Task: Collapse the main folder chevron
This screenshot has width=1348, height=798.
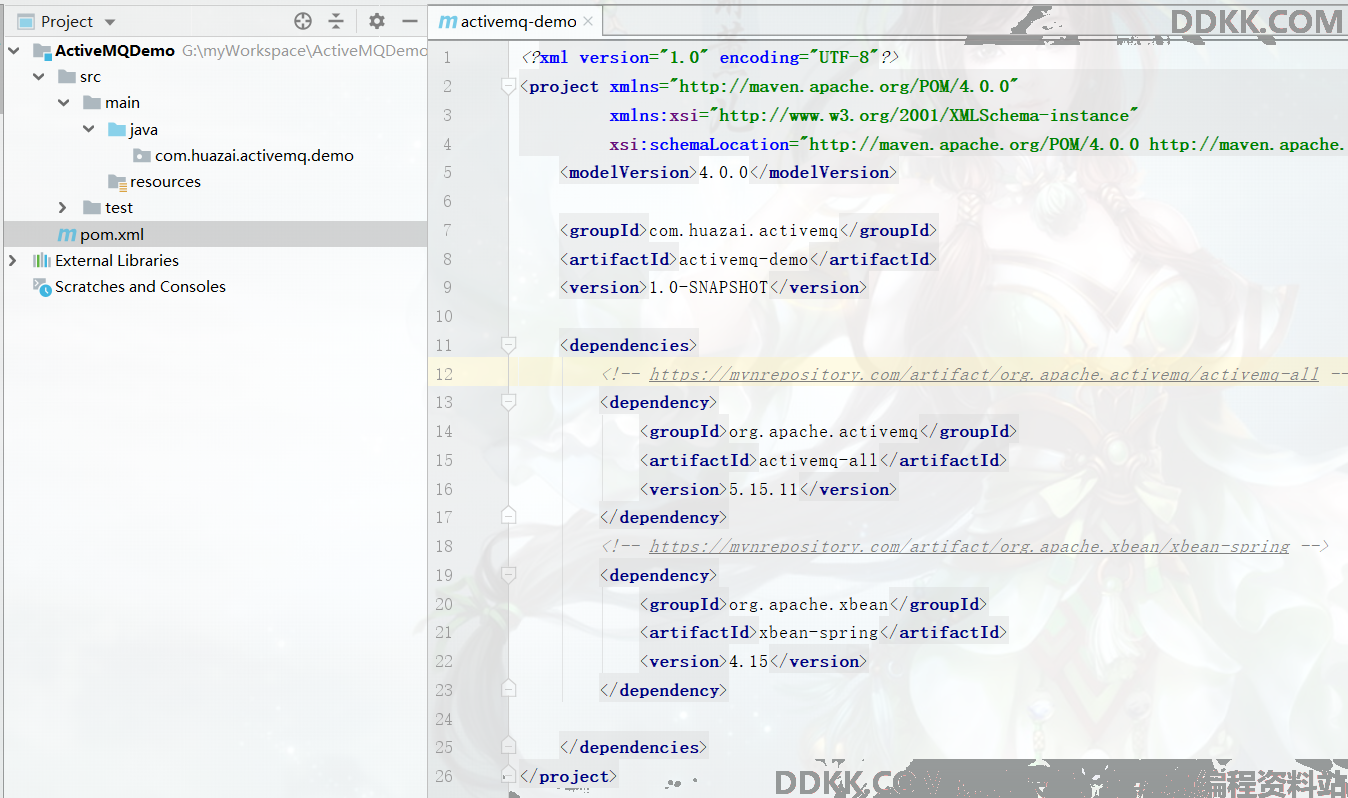Action: [64, 102]
